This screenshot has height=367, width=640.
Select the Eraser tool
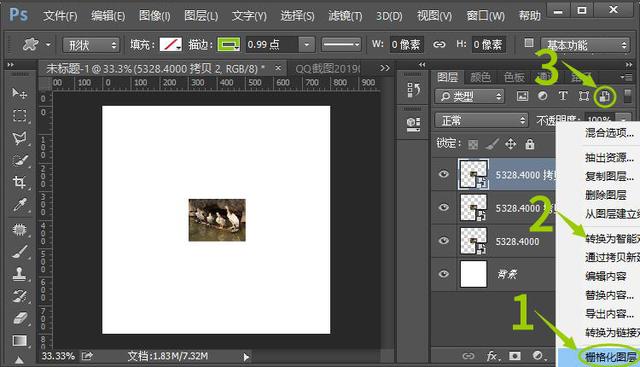[x=19, y=318]
